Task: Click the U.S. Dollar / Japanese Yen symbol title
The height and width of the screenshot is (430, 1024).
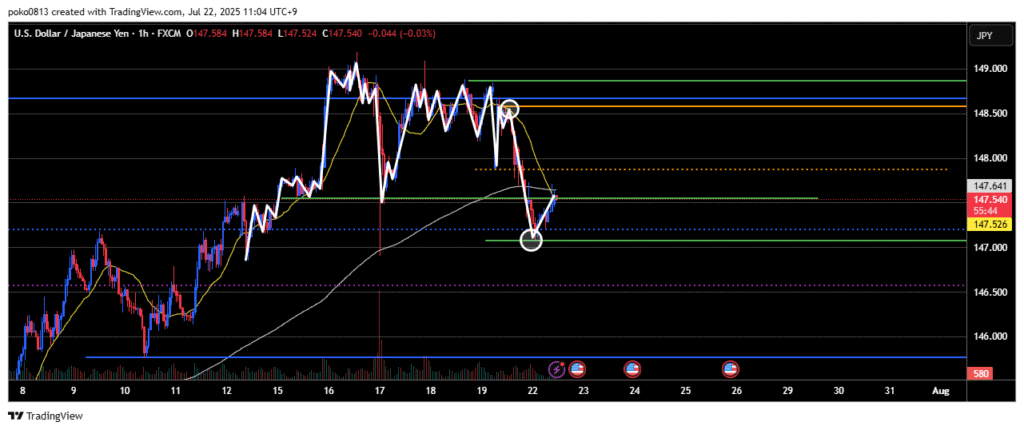Action: click(77, 33)
